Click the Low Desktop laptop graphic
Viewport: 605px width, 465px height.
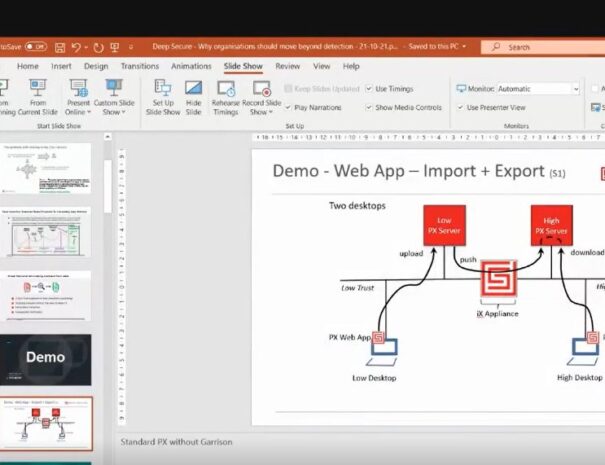[x=384, y=352]
